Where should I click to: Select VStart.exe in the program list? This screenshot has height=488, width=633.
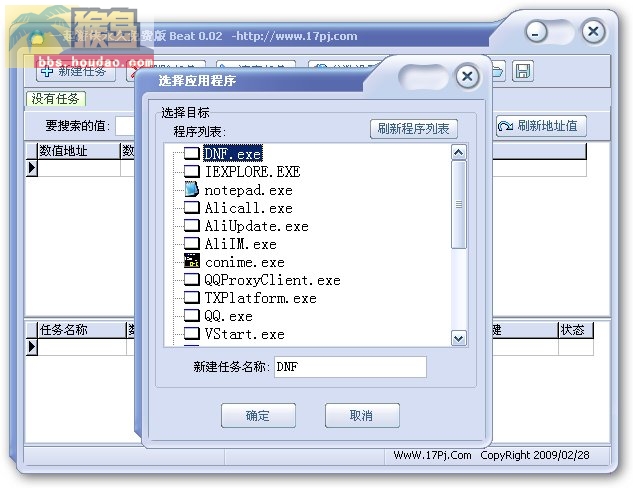point(245,334)
